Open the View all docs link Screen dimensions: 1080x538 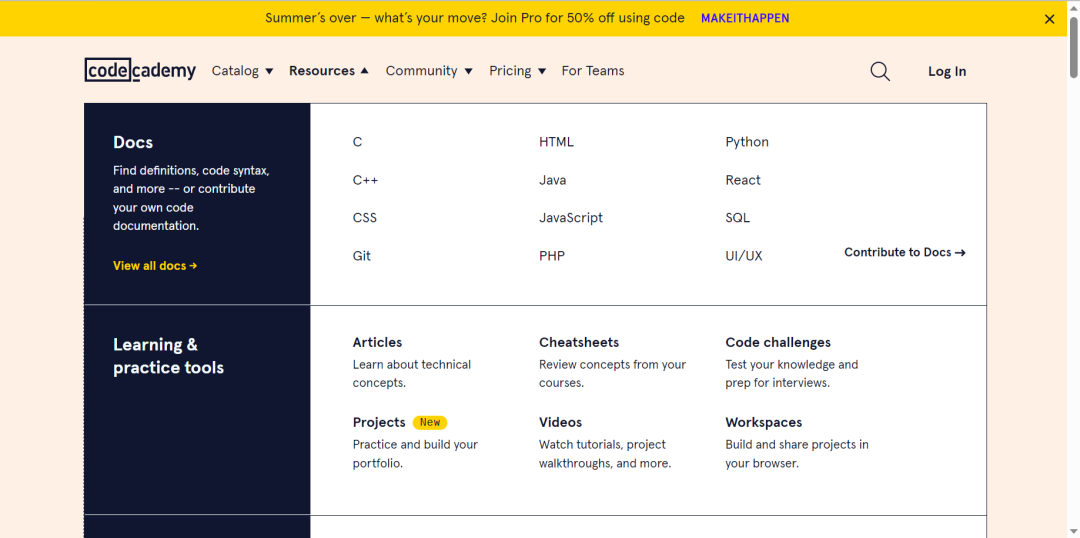tap(155, 265)
